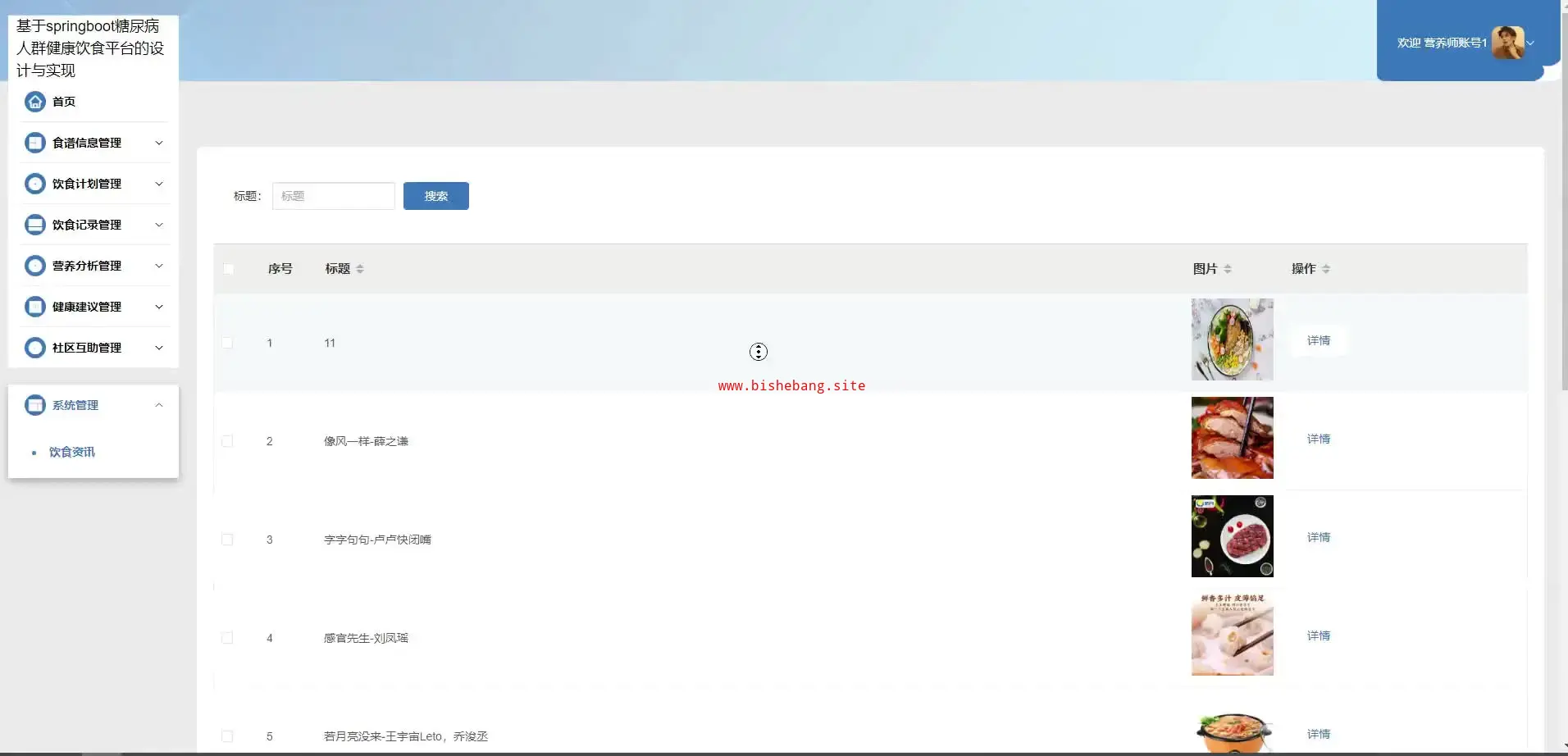Open 详情 for 若月亮没来 row

(1319, 734)
